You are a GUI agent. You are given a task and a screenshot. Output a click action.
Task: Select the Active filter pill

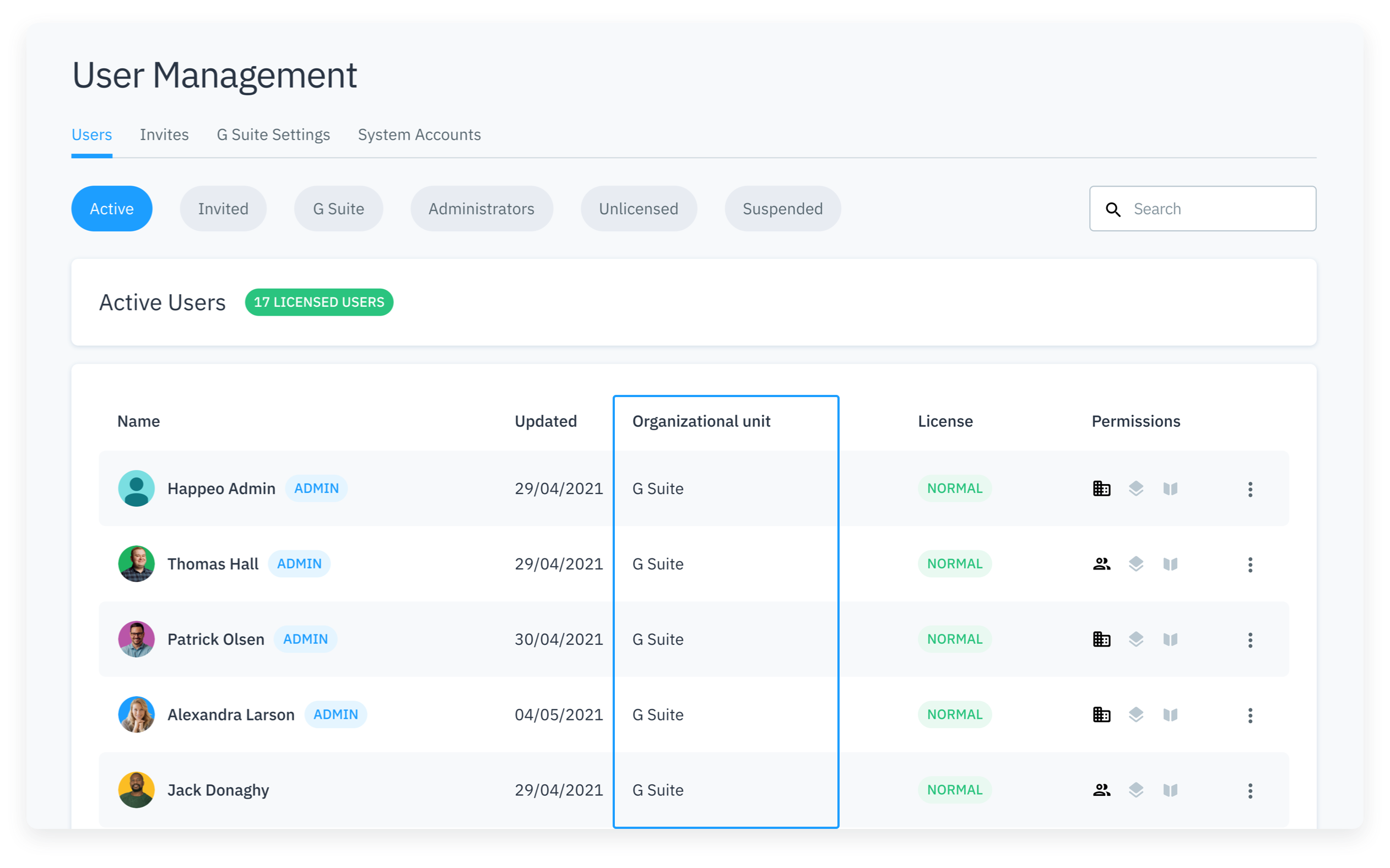point(111,209)
